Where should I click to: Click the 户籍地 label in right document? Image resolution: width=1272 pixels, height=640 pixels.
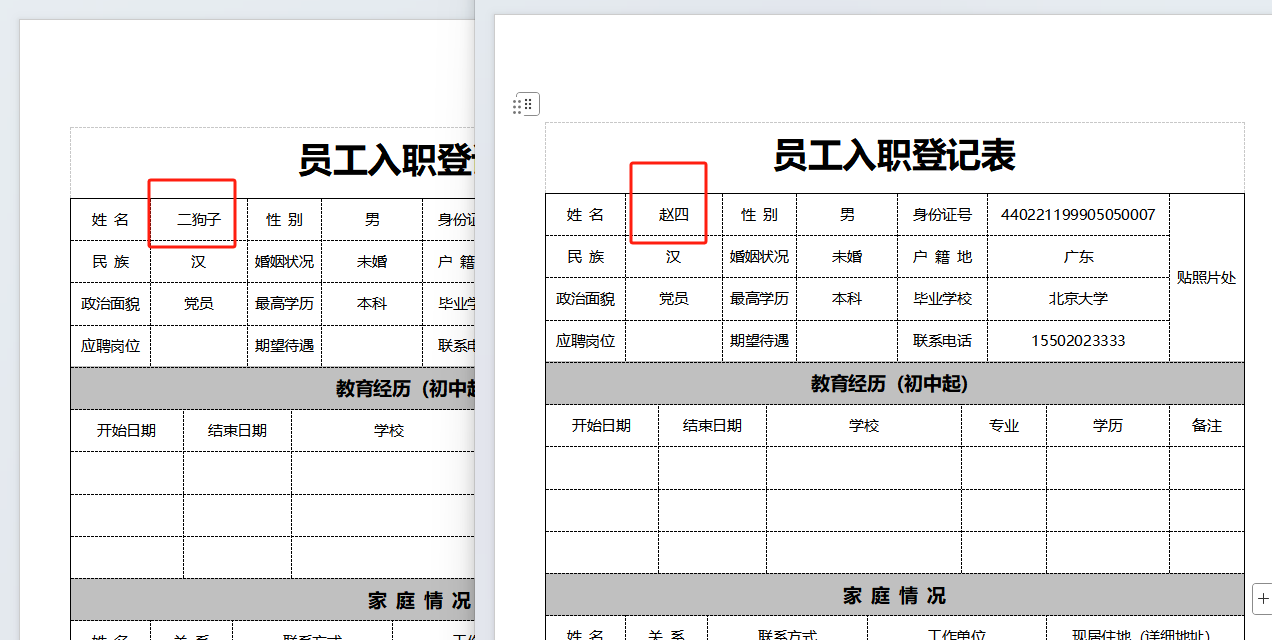pos(941,257)
